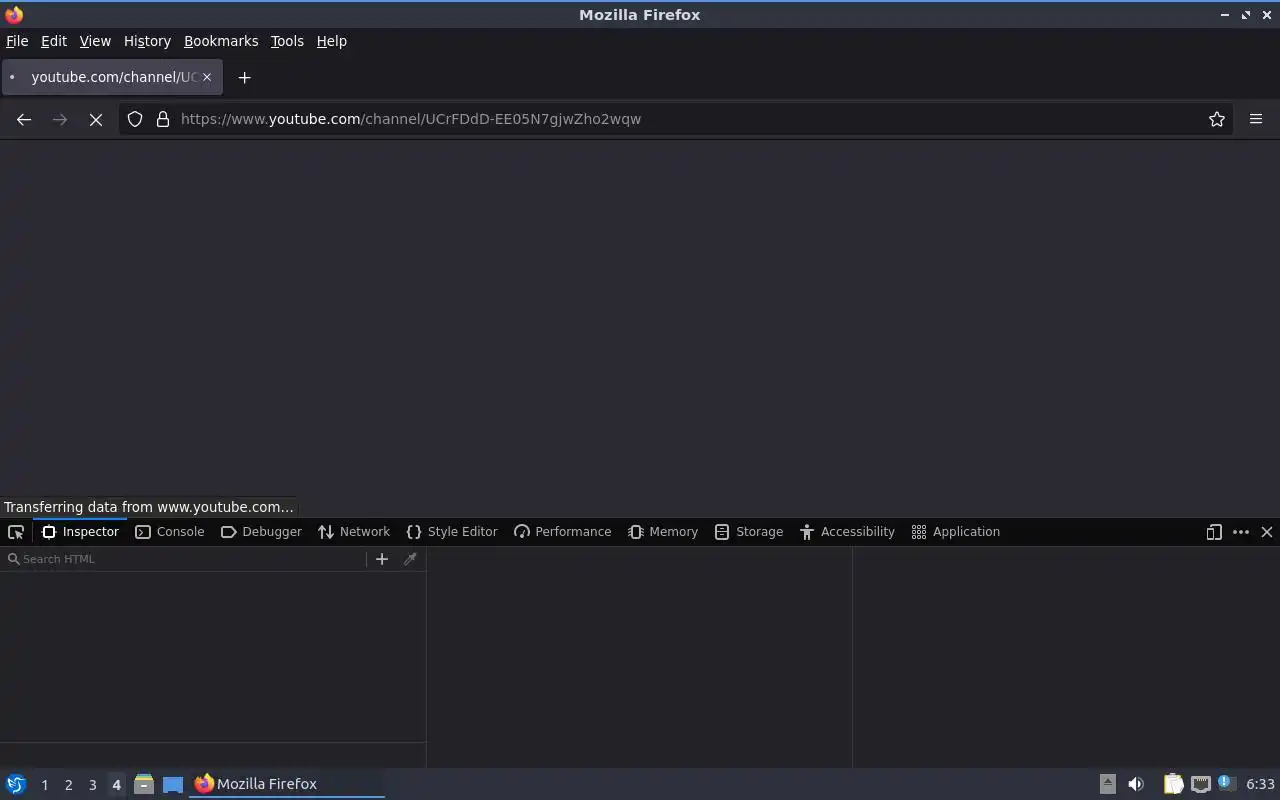Switch to the Console panel
The height and width of the screenshot is (800, 1280).
coord(170,532)
